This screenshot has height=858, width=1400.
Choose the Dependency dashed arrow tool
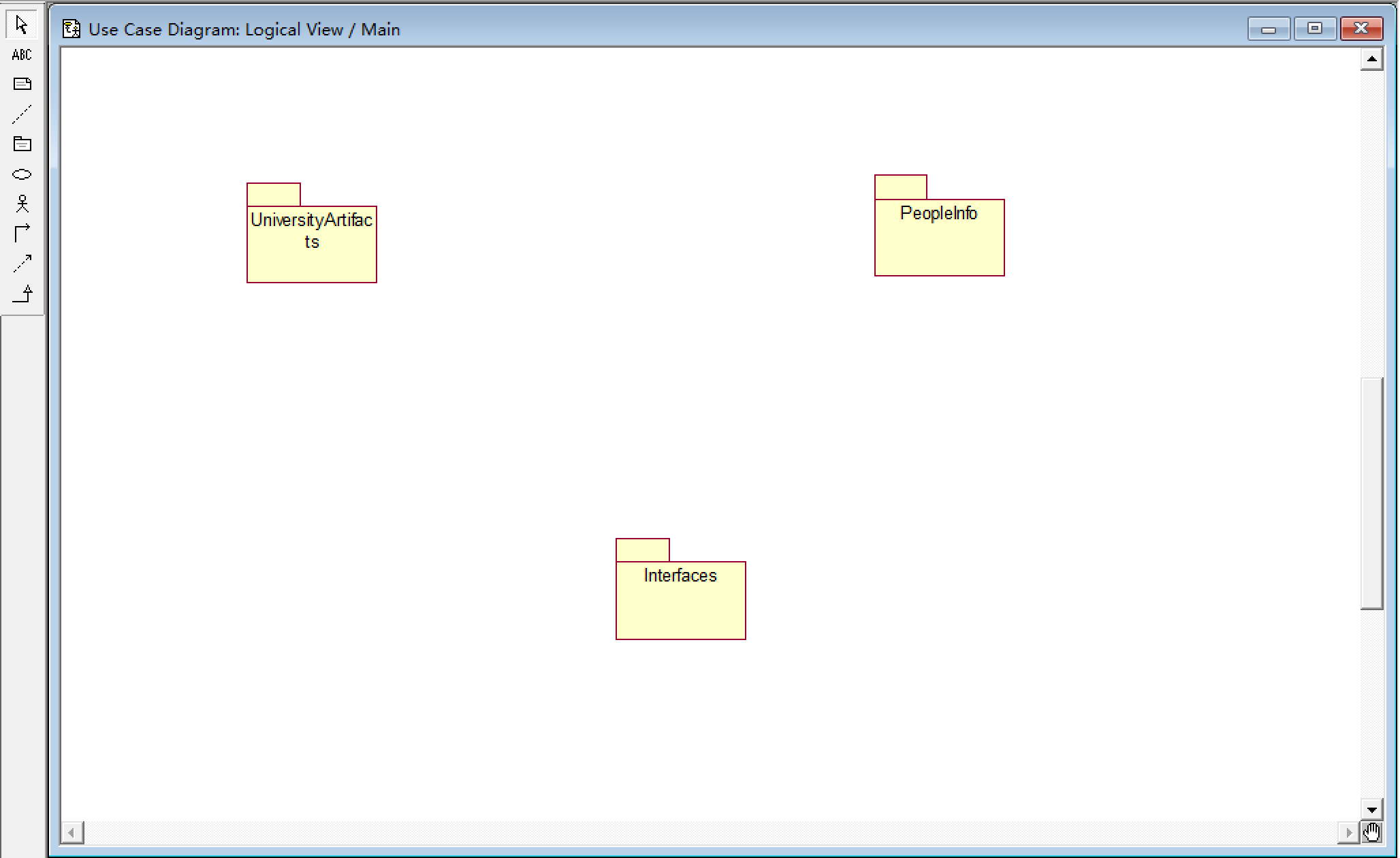click(22, 264)
